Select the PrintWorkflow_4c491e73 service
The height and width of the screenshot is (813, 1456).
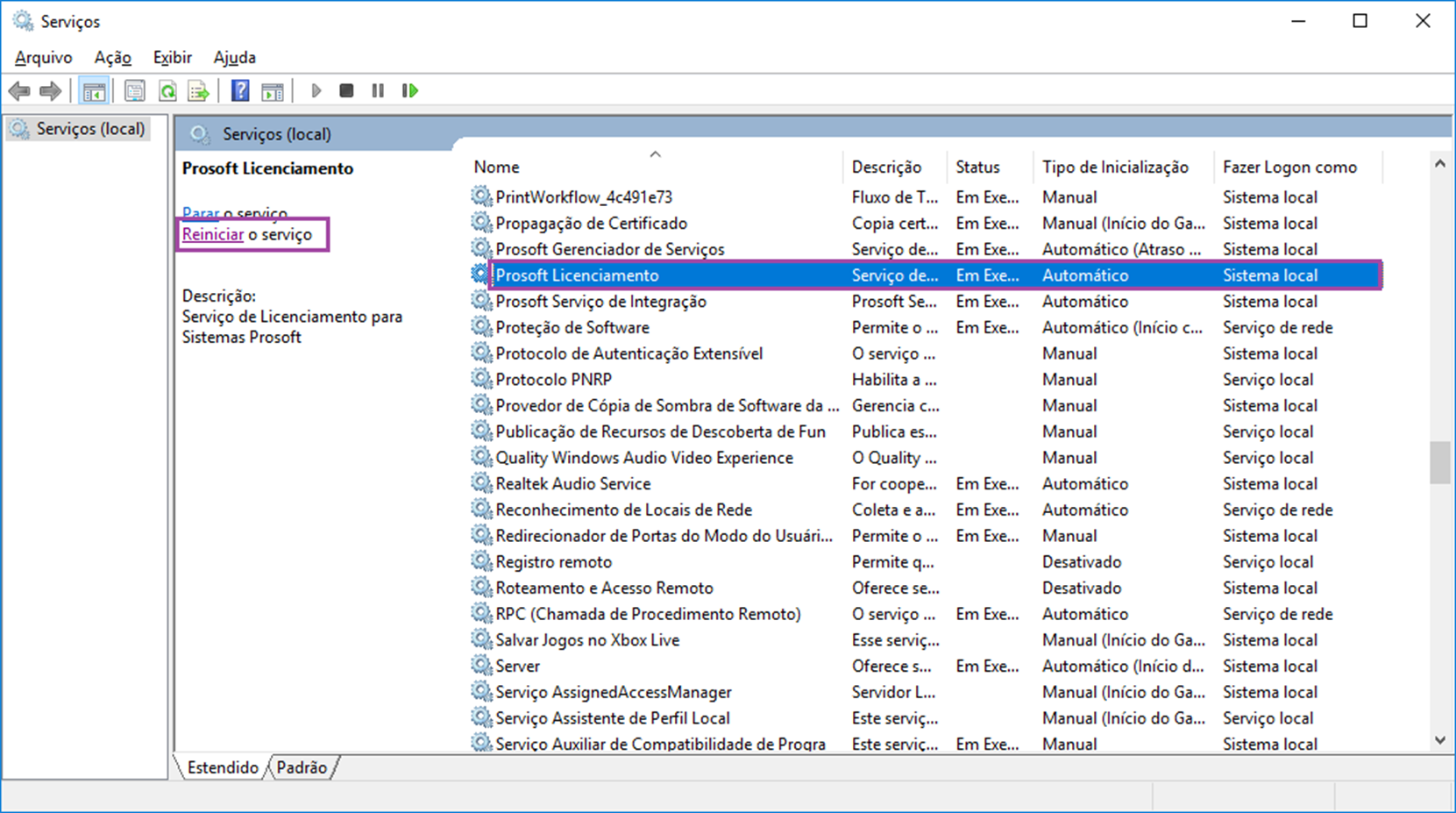(x=926, y=197)
